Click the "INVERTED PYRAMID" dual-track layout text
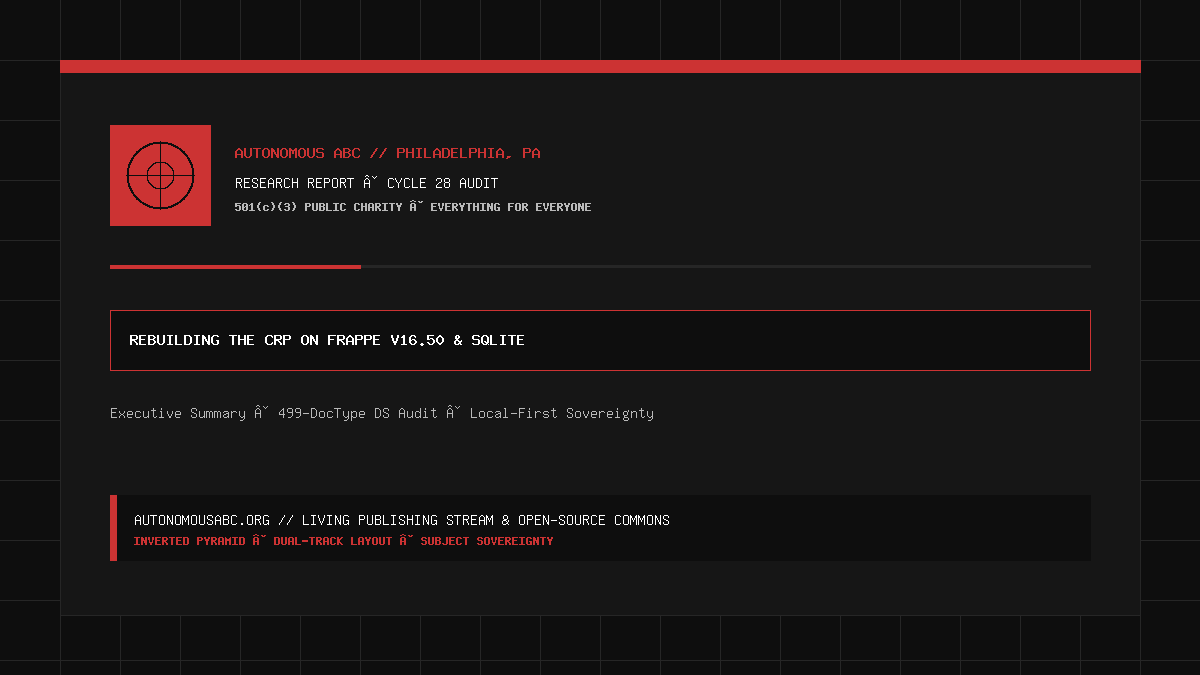Screen dimensions: 1200x675 pos(343,541)
